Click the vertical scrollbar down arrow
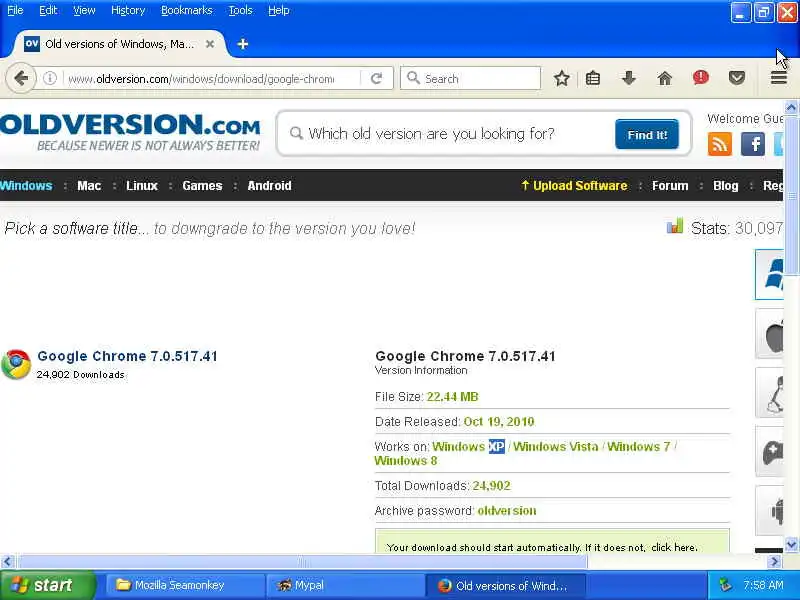The height and width of the screenshot is (600, 800). [791, 544]
